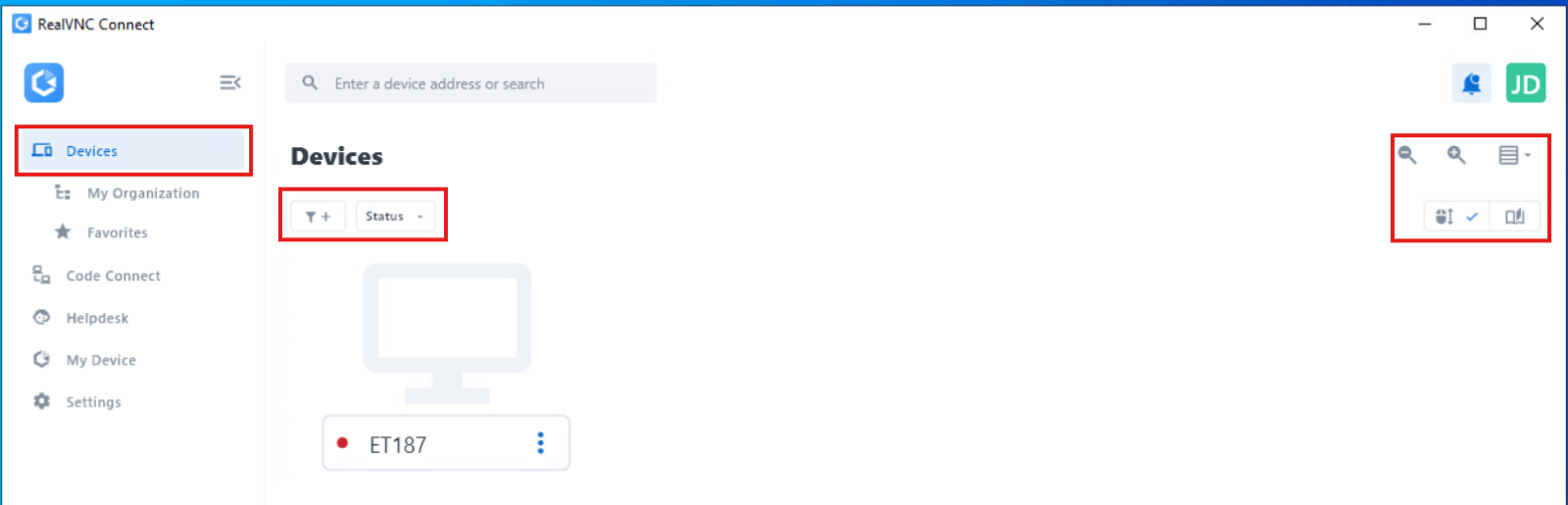Open the Helpdesk section
This screenshot has height=505, width=1568.
coord(97,318)
